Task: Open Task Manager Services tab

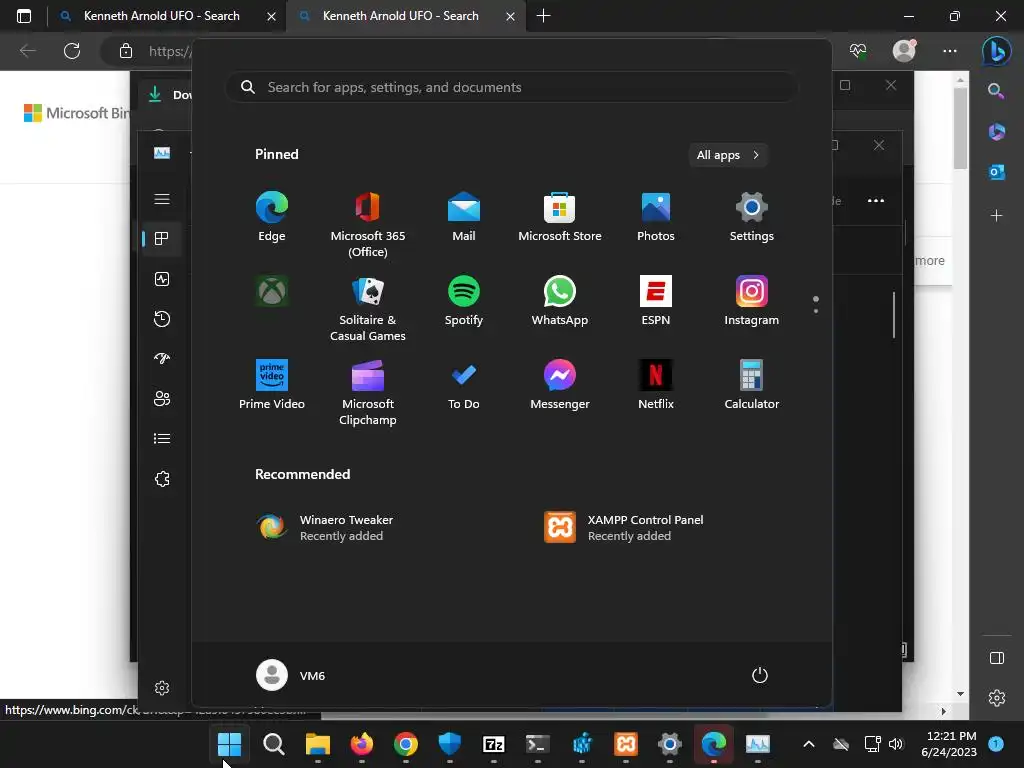Action: pyautogui.click(x=162, y=479)
